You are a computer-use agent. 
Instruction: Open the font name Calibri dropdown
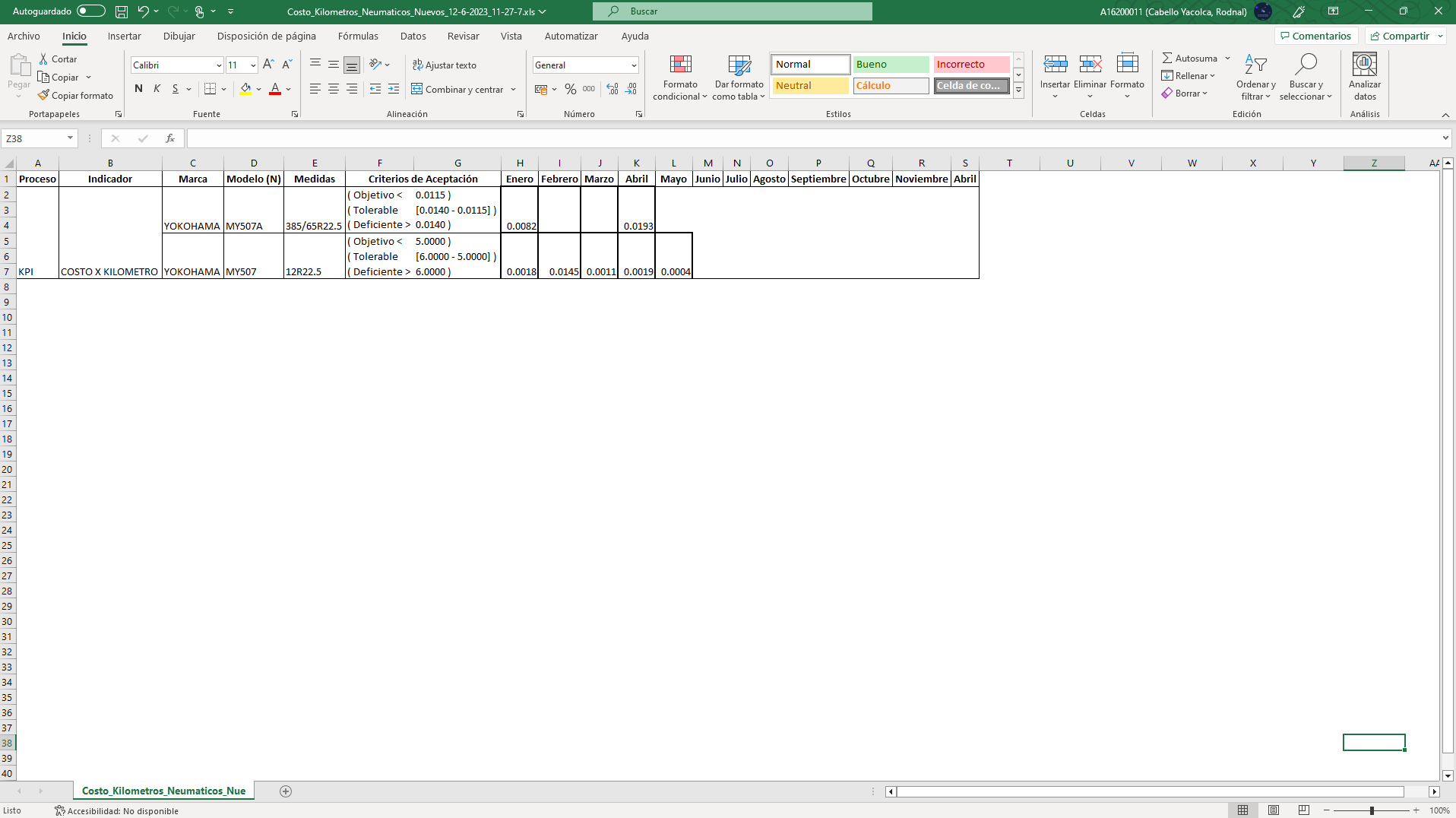[219, 65]
